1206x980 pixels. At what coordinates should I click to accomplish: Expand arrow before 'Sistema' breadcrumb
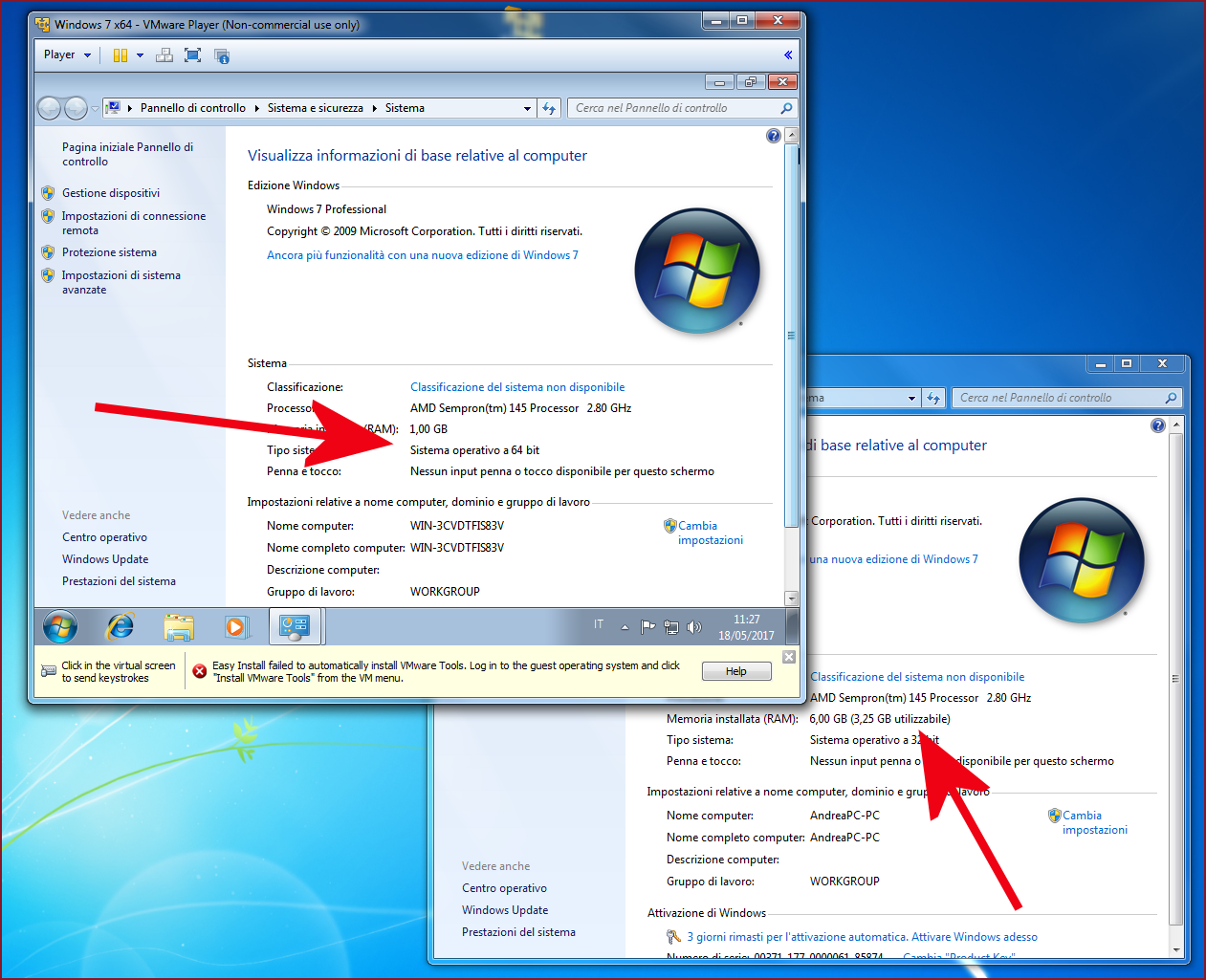(x=375, y=108)
